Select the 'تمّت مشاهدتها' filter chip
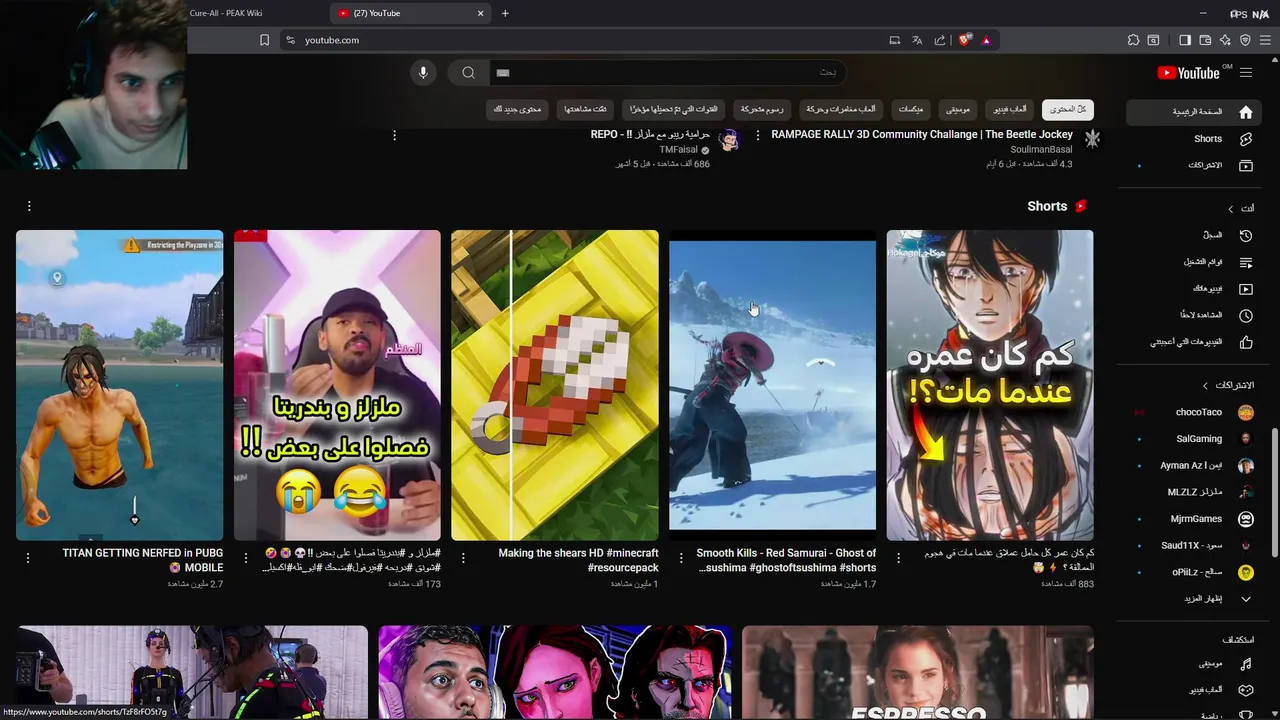Viewport: 1280px width, 720px height. coord(586,109)
